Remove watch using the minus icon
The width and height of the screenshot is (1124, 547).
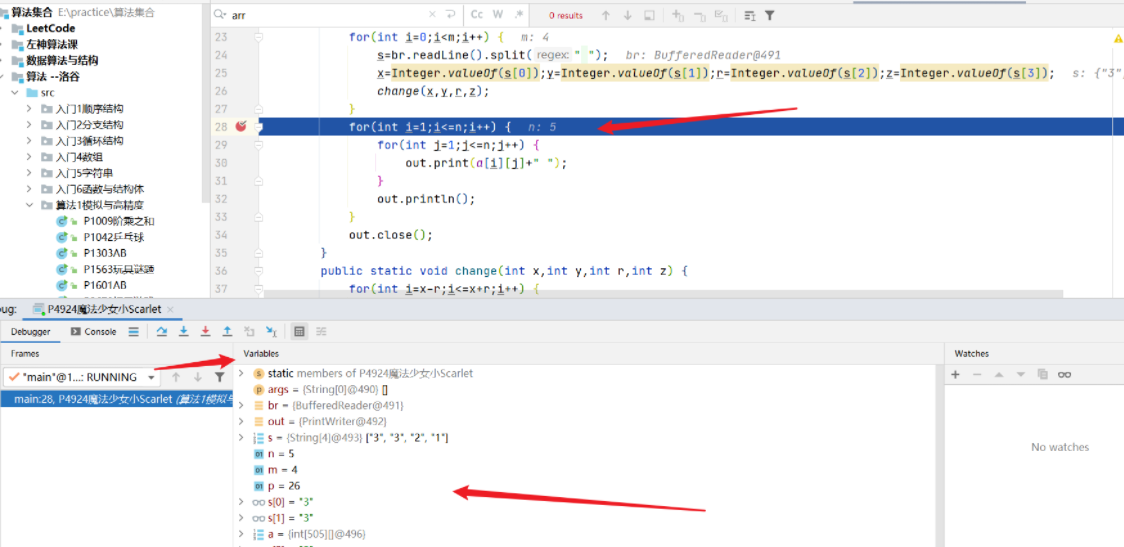click(976, 375)
